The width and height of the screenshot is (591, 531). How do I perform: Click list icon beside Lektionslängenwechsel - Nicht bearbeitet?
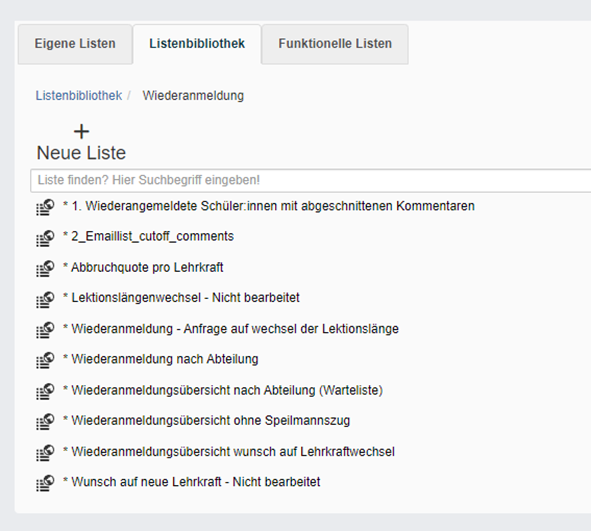click(45, 299)
